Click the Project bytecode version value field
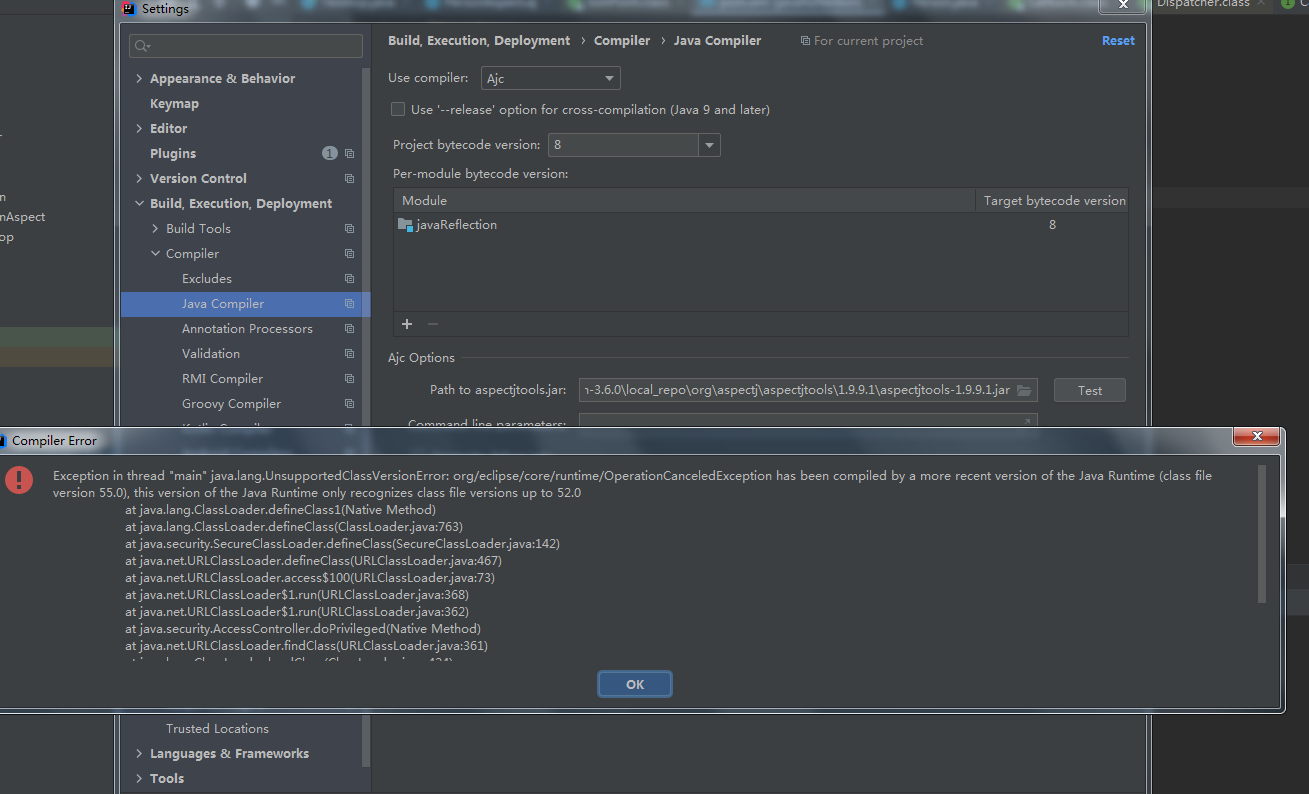The image size is (1309, 794). (622, 145)
